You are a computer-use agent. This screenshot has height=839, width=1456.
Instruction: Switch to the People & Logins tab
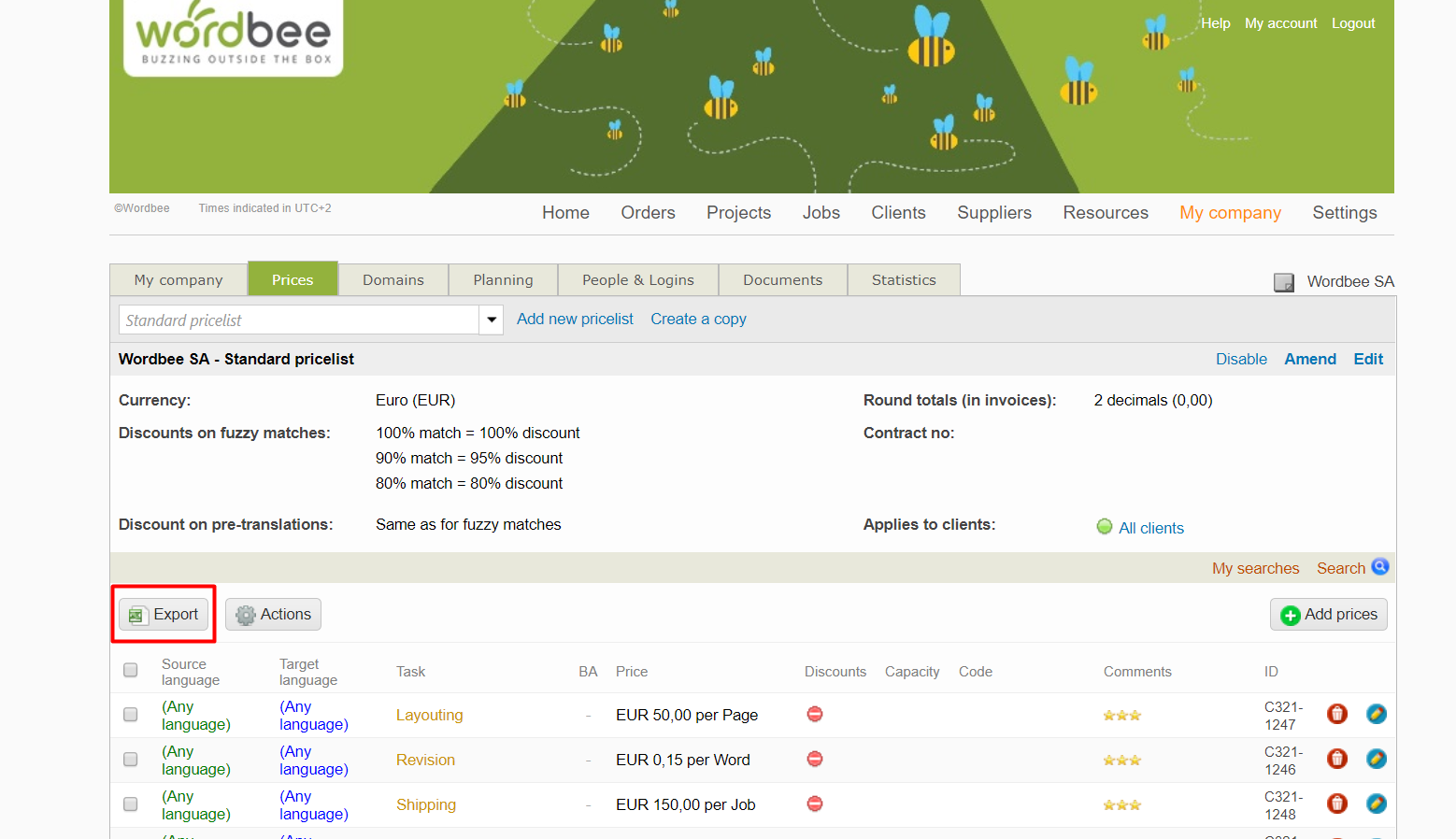[637, 280]
